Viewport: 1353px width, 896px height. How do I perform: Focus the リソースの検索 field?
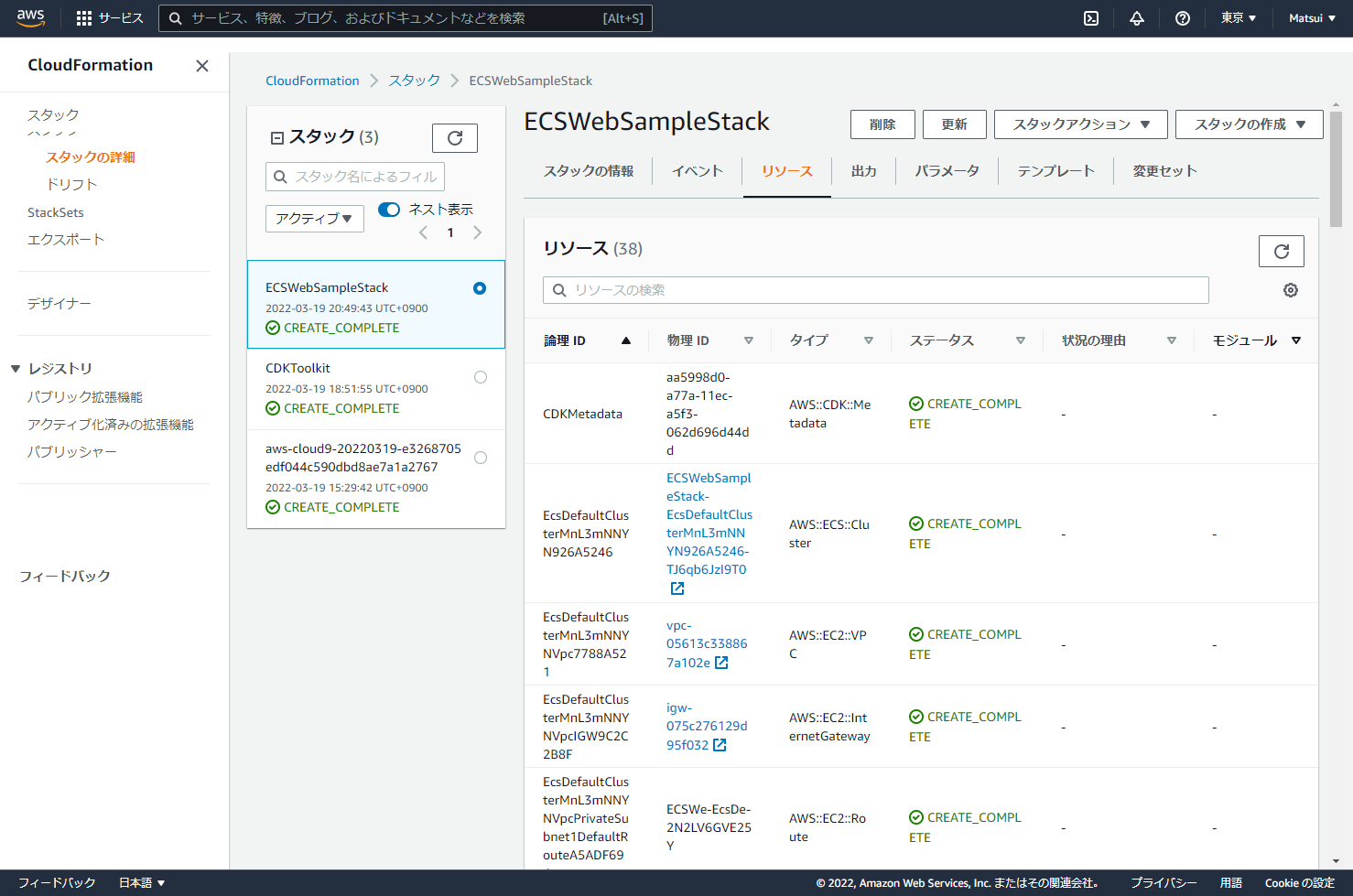[x=876, y=290]
